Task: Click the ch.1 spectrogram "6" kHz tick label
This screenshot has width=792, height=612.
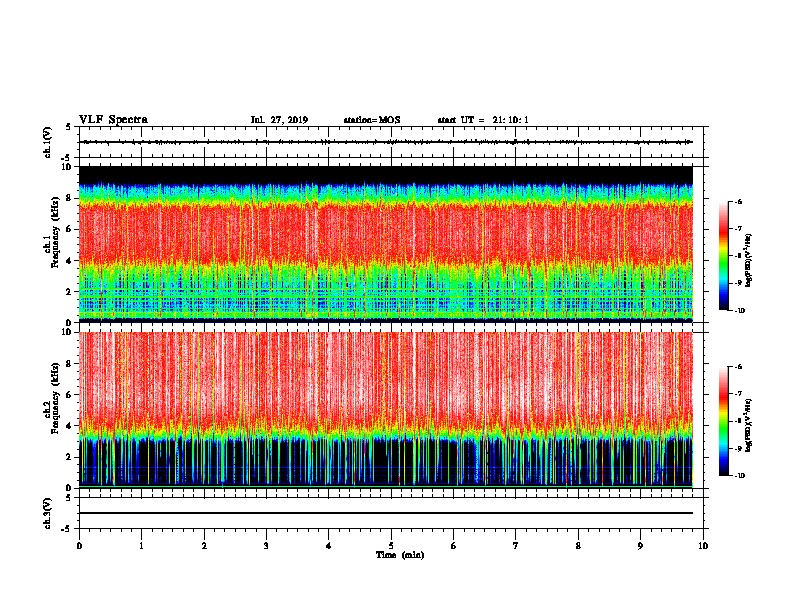Action: (70, 229)
